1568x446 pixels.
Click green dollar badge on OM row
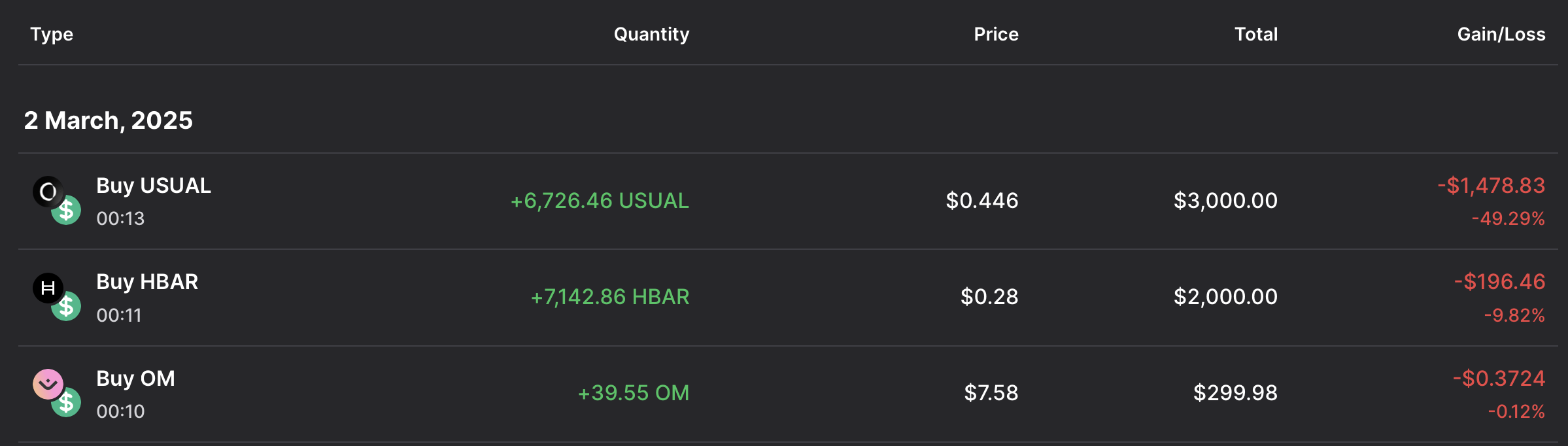click(67, 403)
